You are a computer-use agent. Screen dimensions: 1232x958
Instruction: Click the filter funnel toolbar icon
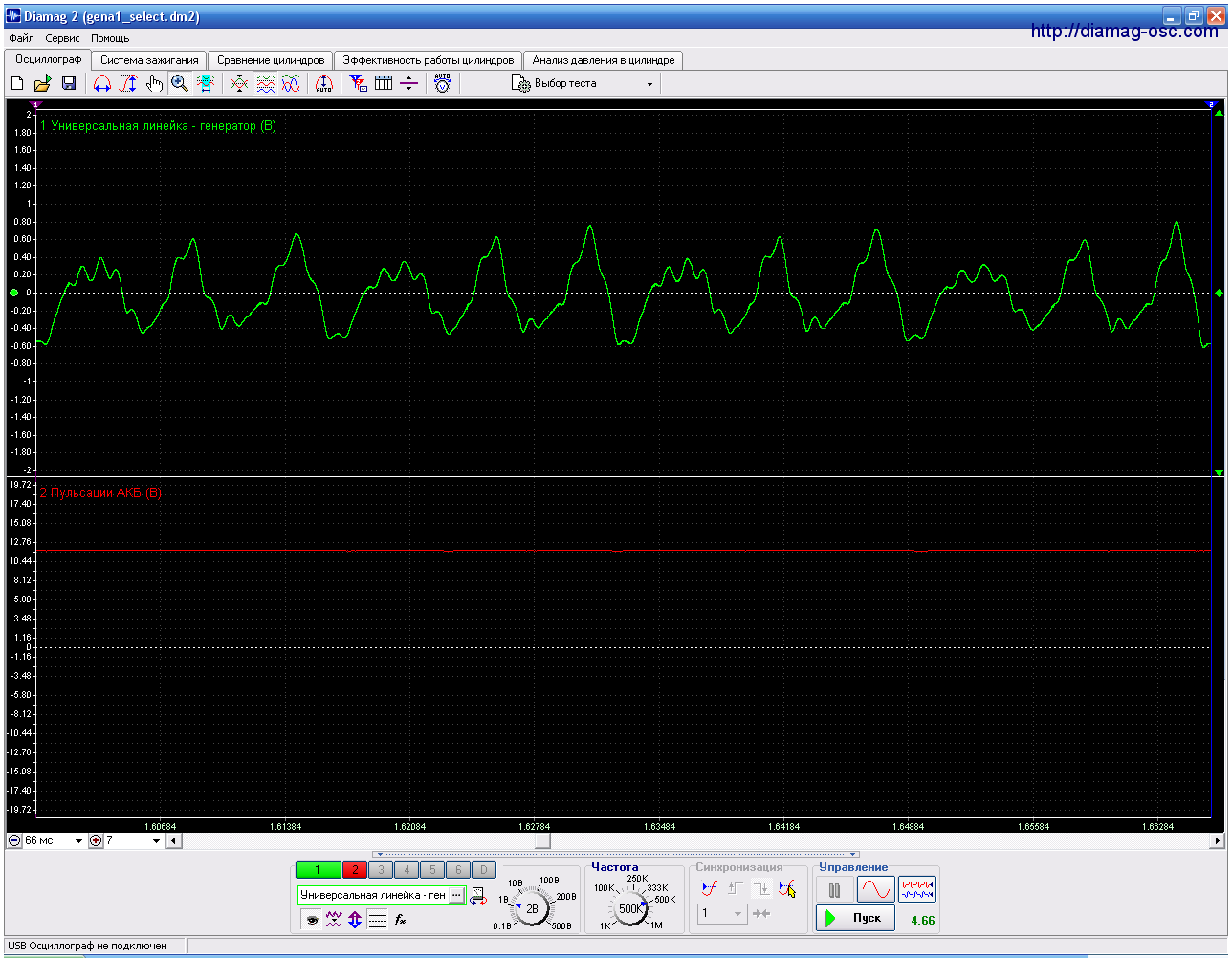coord(358,84)
